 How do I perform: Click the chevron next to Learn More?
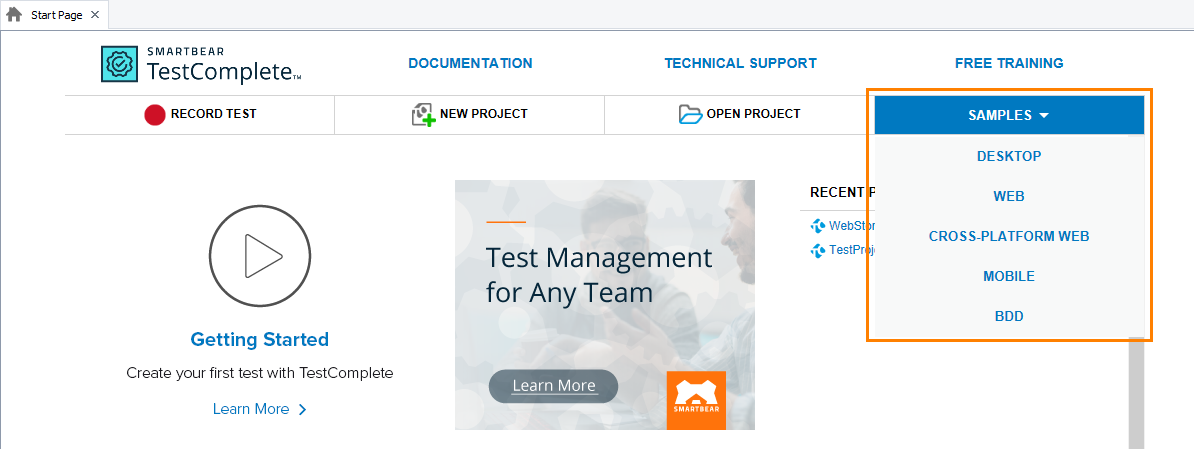[302, 409]
